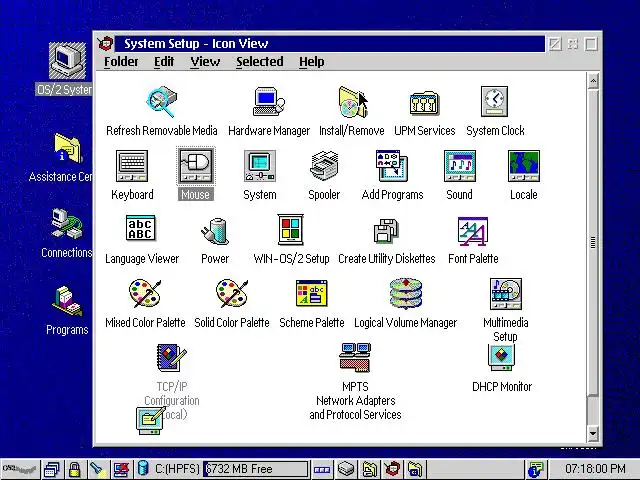Click the OS/2 Warp button in WarpCenter

[20, 469]
